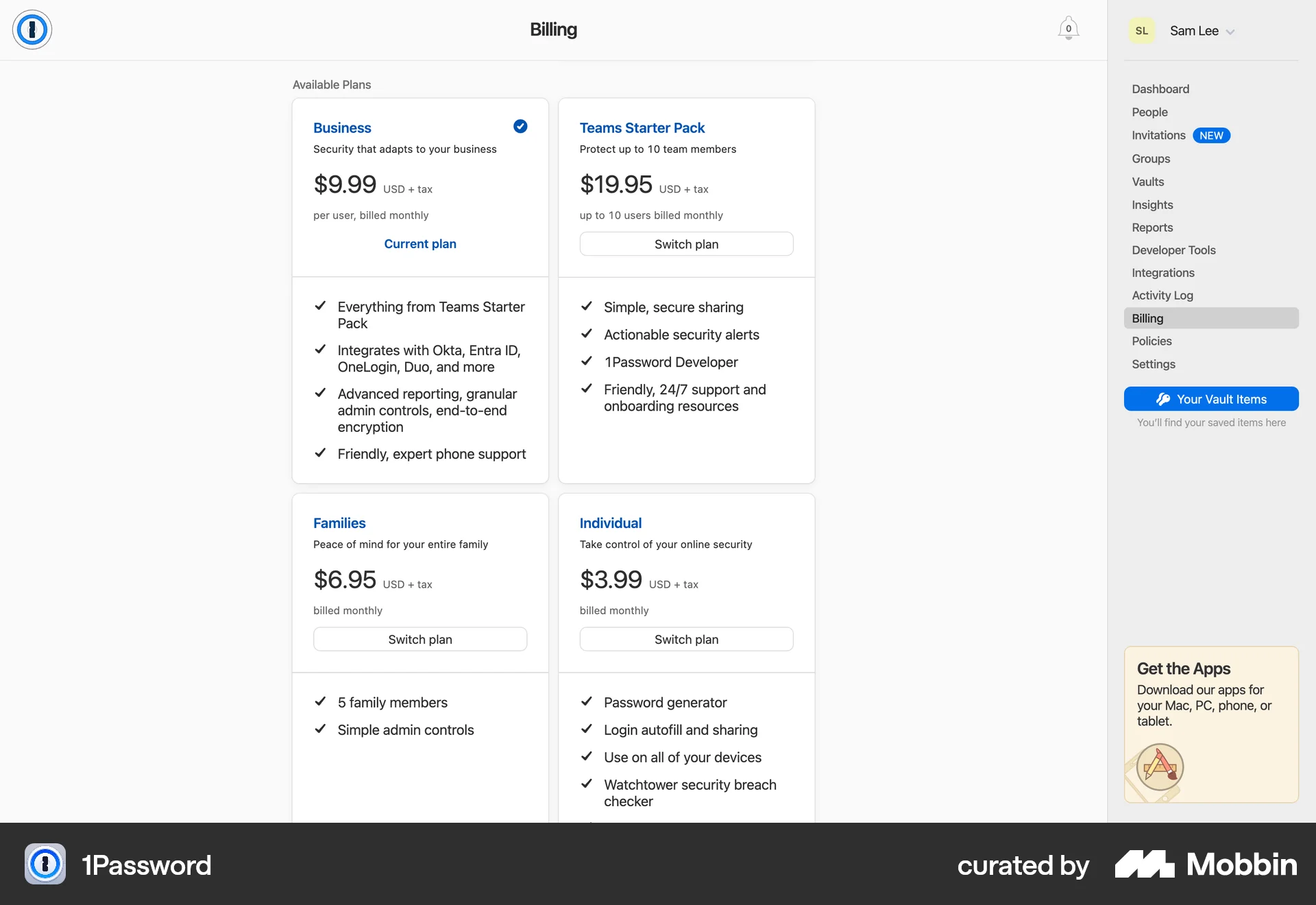
Task: Click the key icon on Your Vault Items
Action: [1164, 398]
